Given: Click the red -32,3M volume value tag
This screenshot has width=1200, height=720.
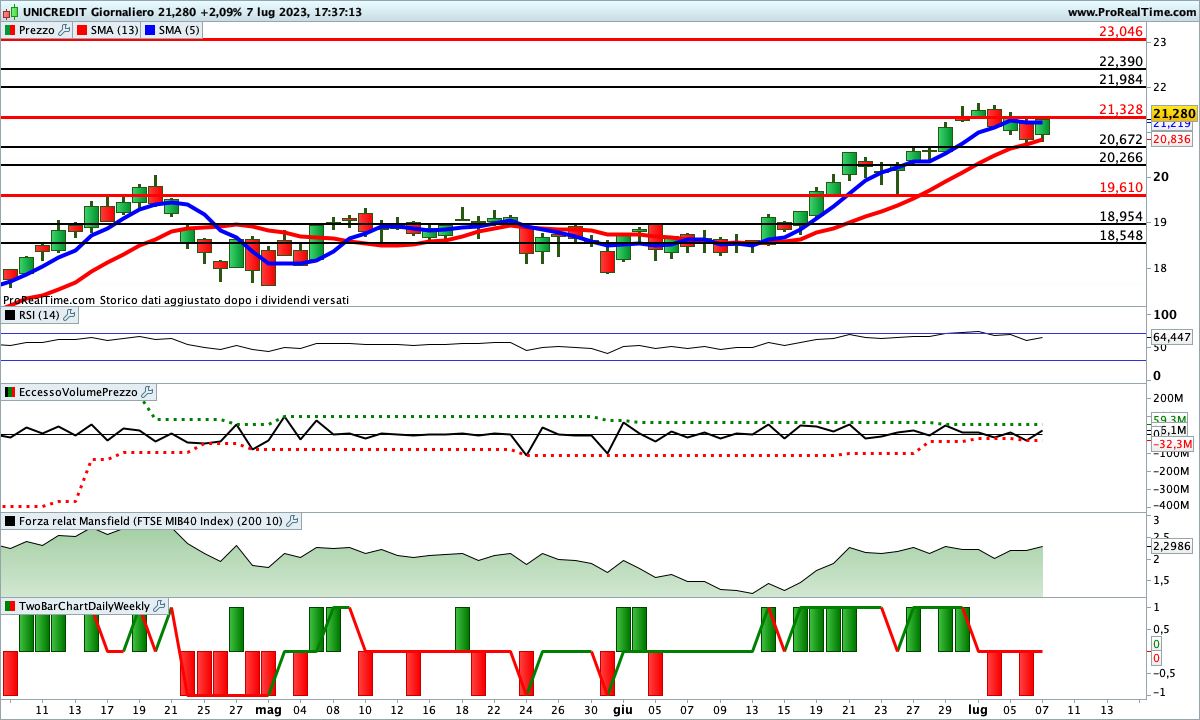Looking at the screenshot, I should [x=1171, y=444].
